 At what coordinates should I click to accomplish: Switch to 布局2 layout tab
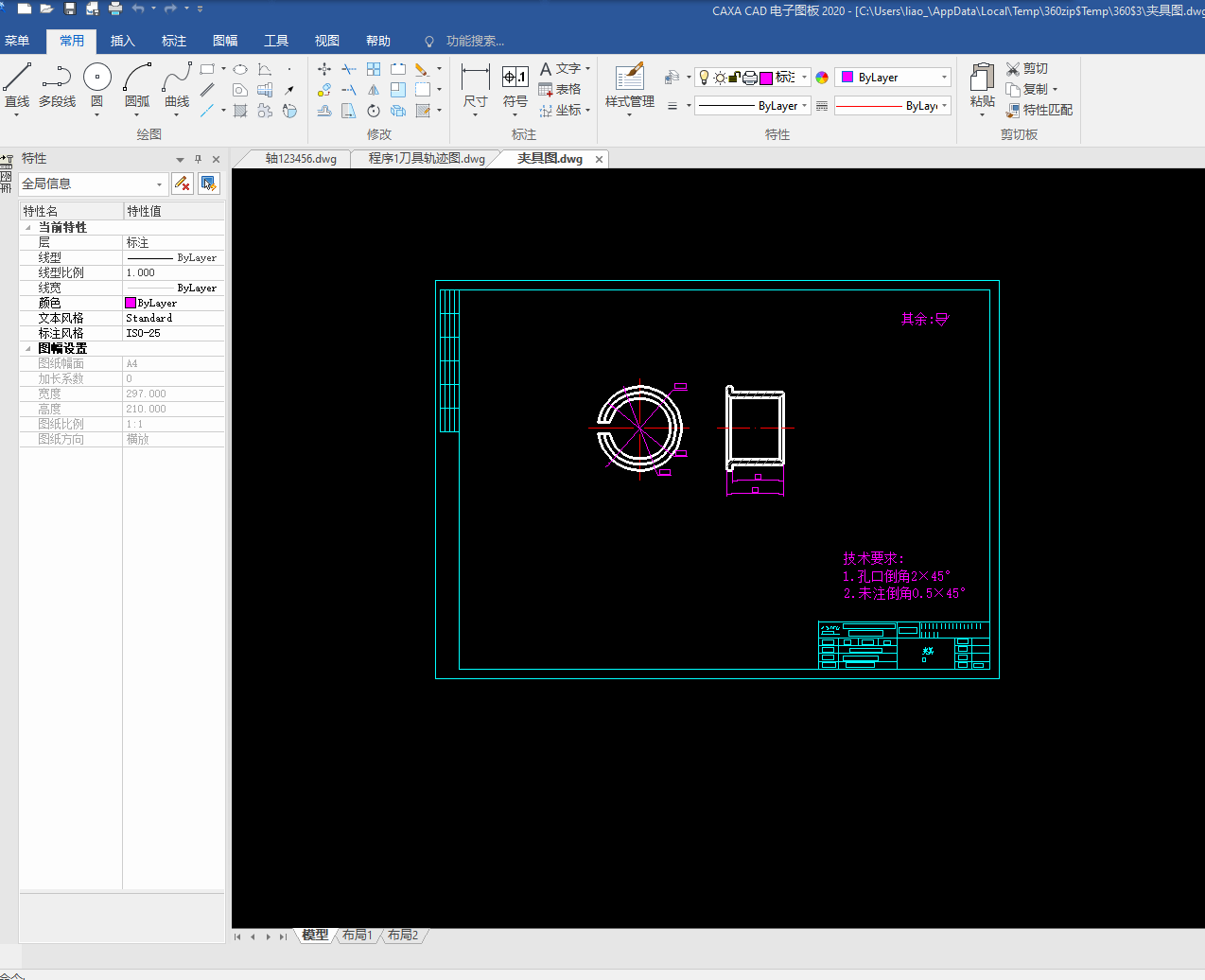[x=403, y=936]
